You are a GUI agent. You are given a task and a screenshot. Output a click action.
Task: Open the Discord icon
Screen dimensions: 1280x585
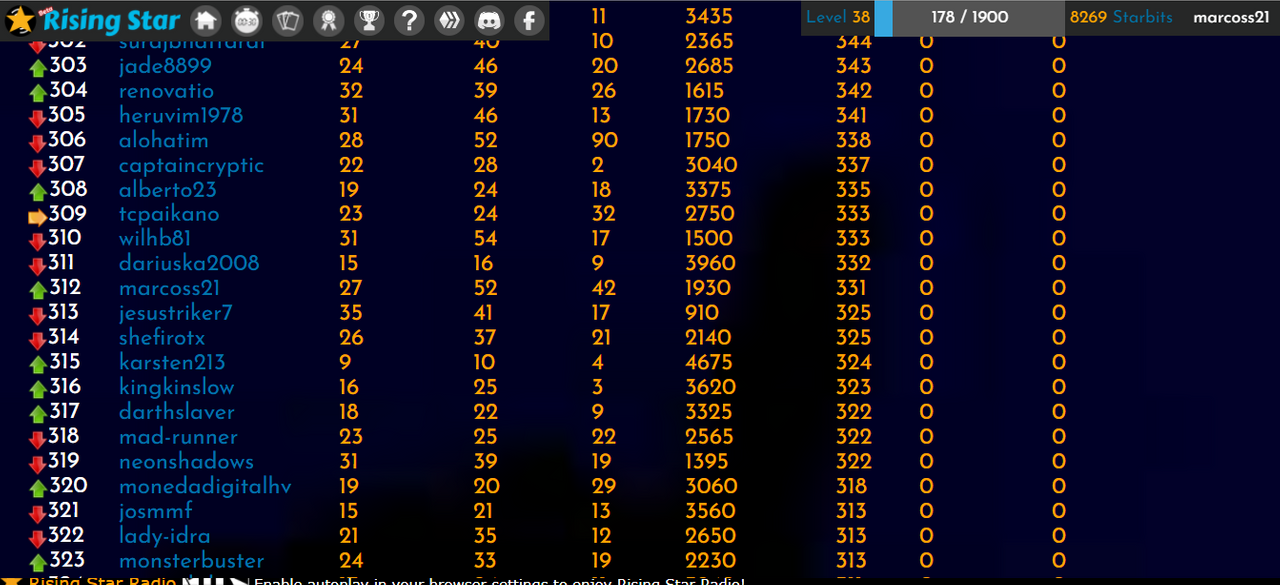coord(489,19)
